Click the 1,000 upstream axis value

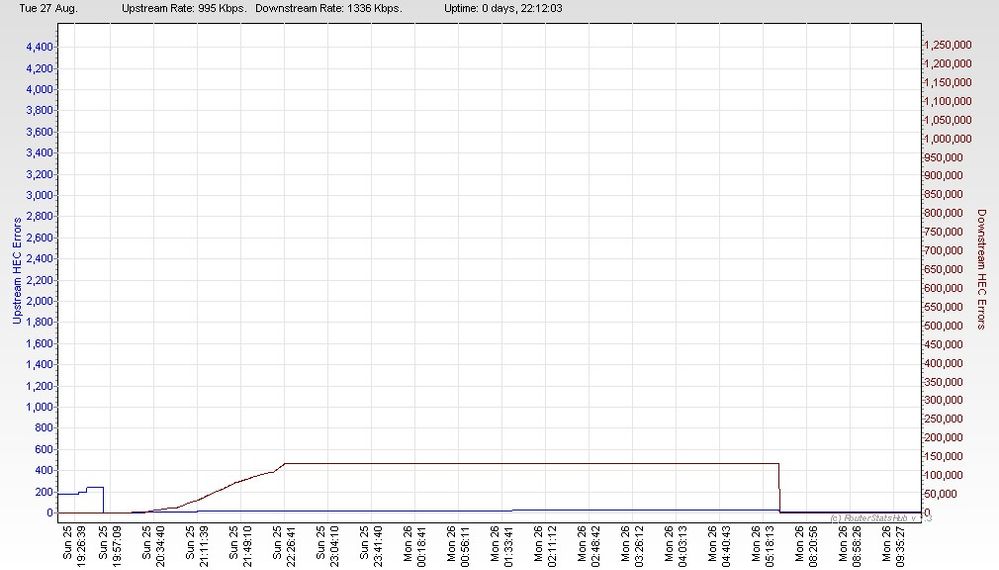[40, 407]
